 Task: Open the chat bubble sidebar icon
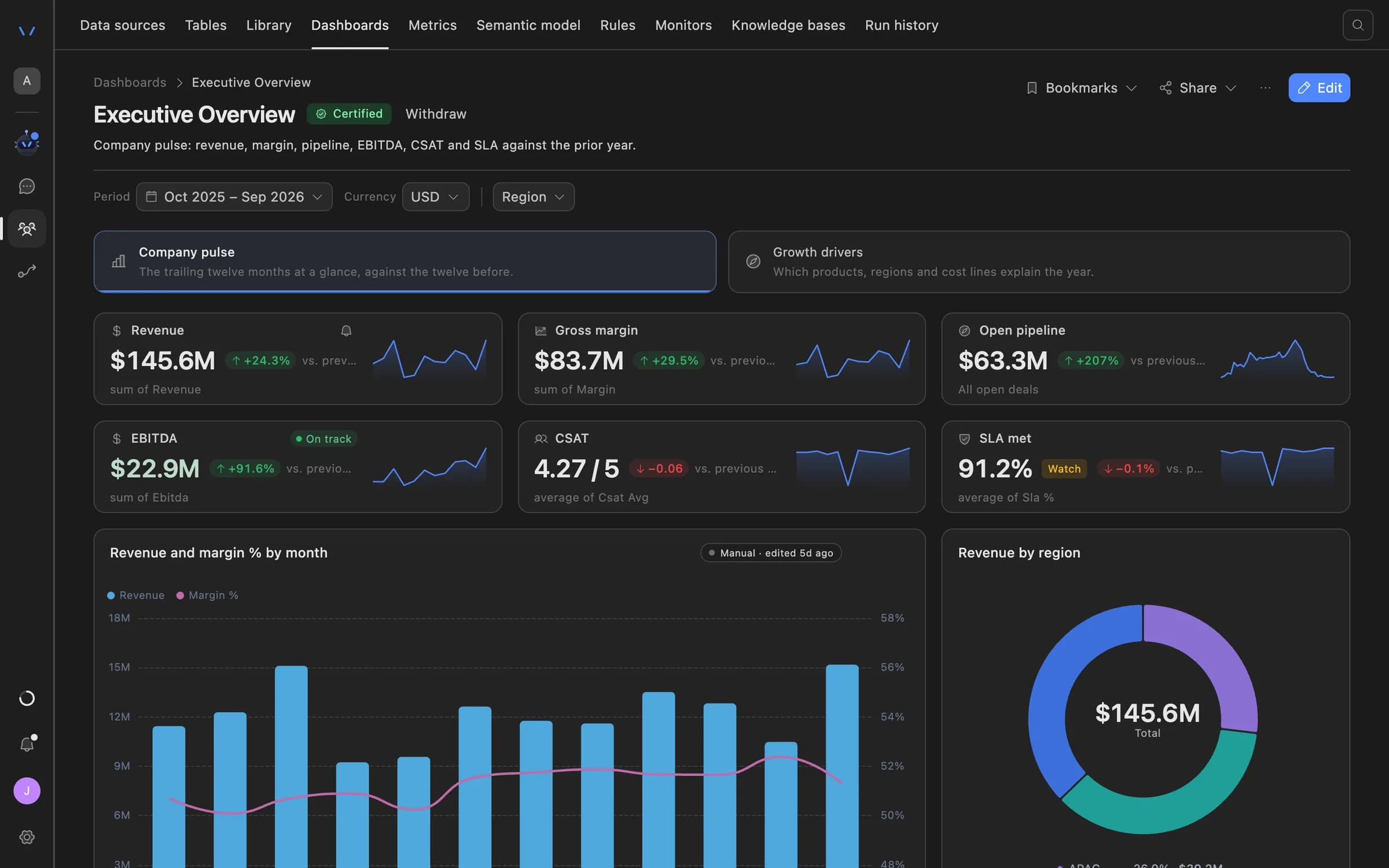click(27, 186)
